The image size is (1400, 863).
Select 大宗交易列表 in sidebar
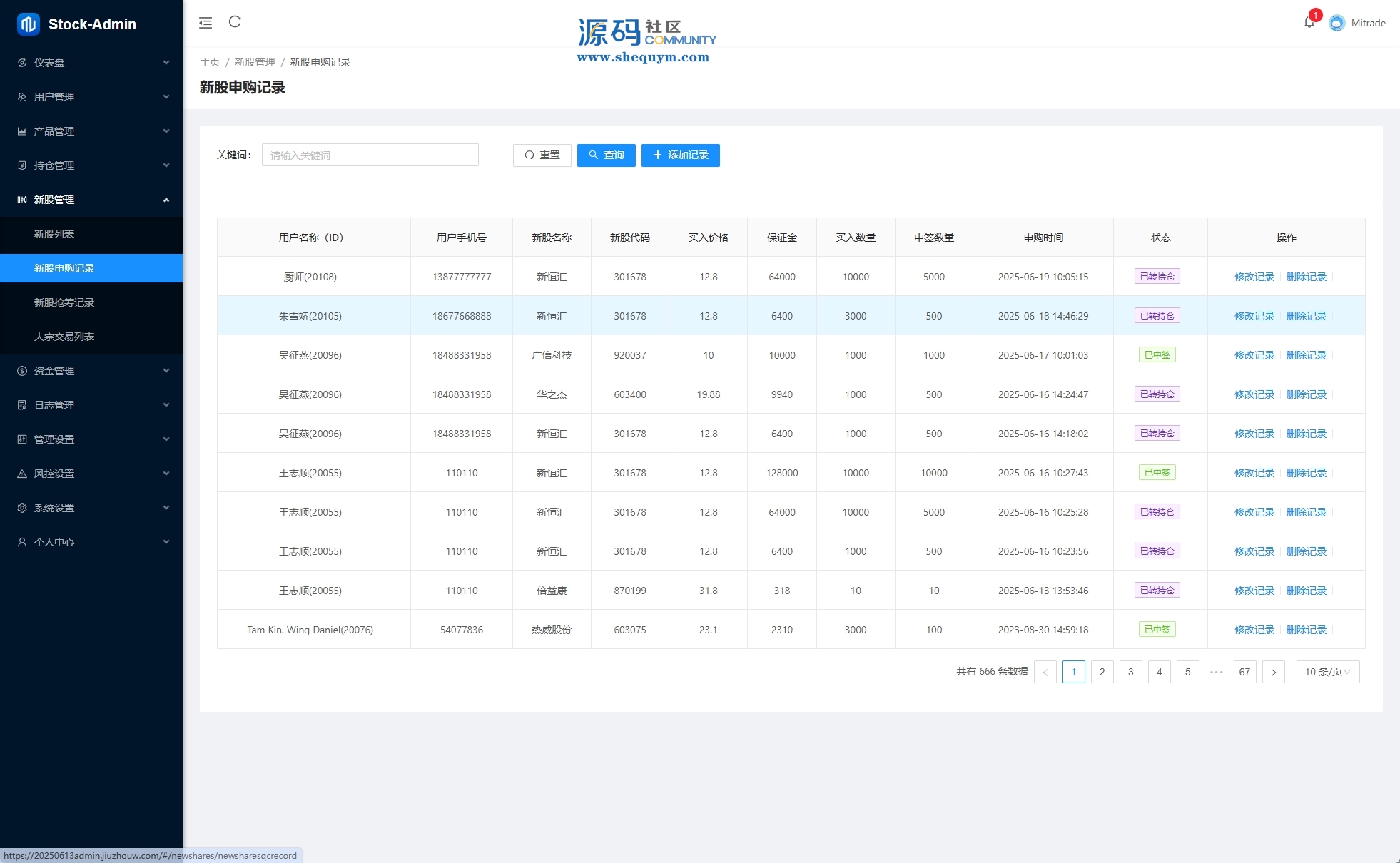pyautogui.click(x=64, y=337)
